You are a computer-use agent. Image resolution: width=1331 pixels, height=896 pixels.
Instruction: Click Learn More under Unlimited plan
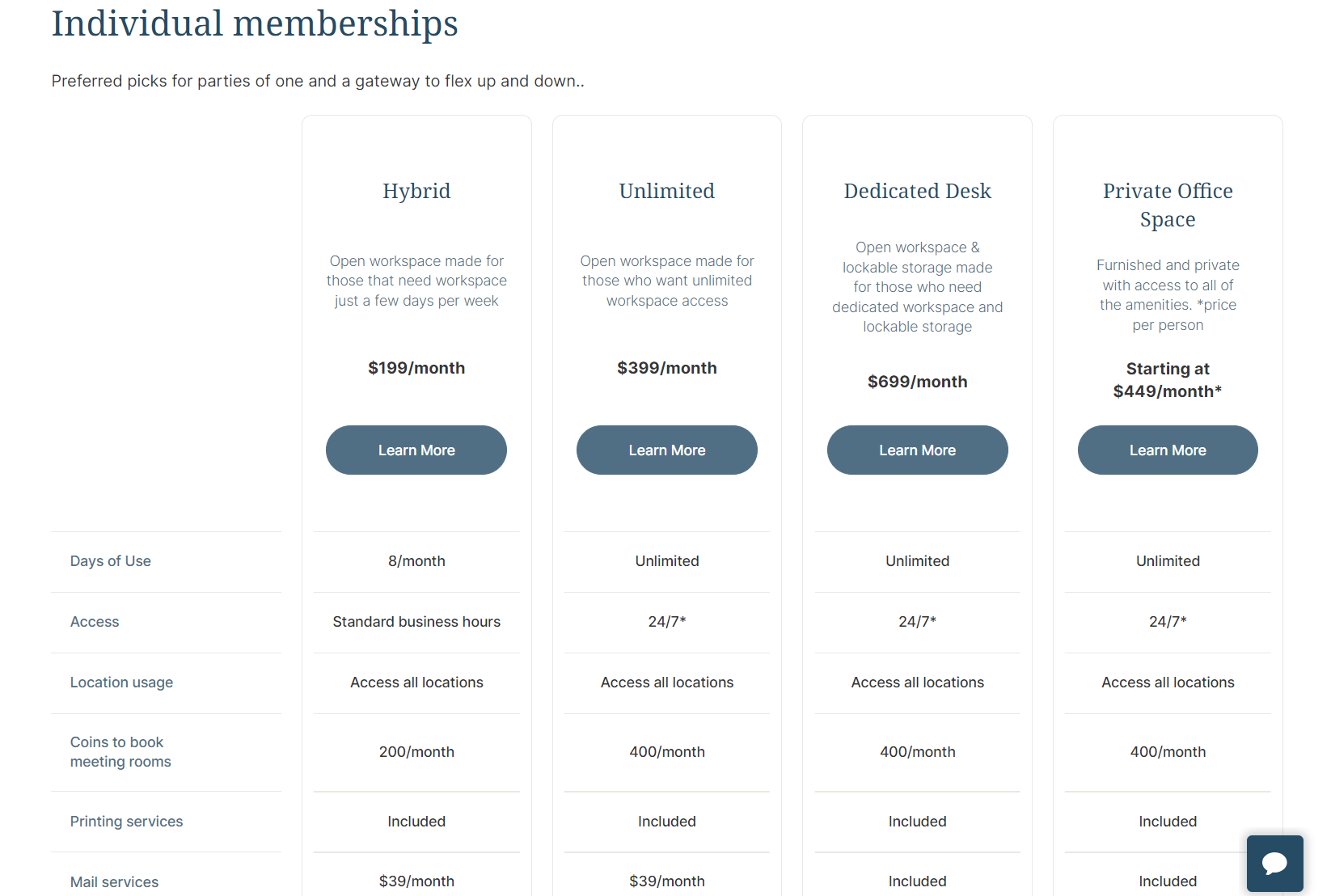667,450
